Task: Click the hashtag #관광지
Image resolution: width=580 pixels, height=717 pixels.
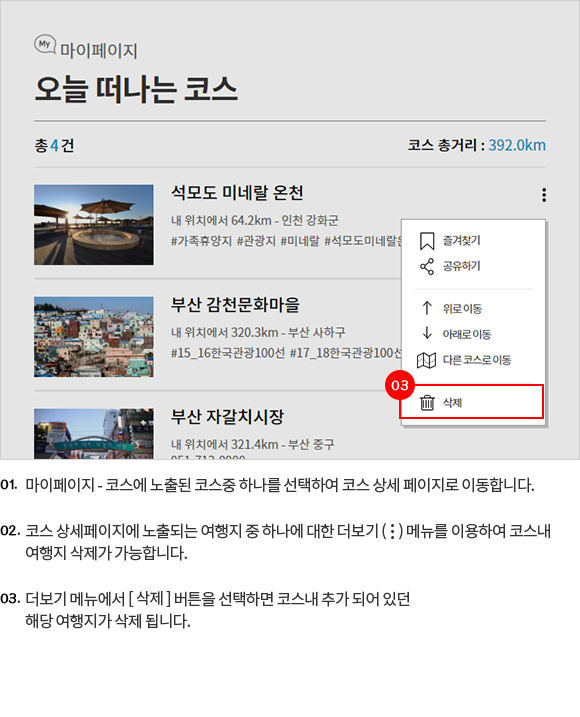Action: point(256,241)
